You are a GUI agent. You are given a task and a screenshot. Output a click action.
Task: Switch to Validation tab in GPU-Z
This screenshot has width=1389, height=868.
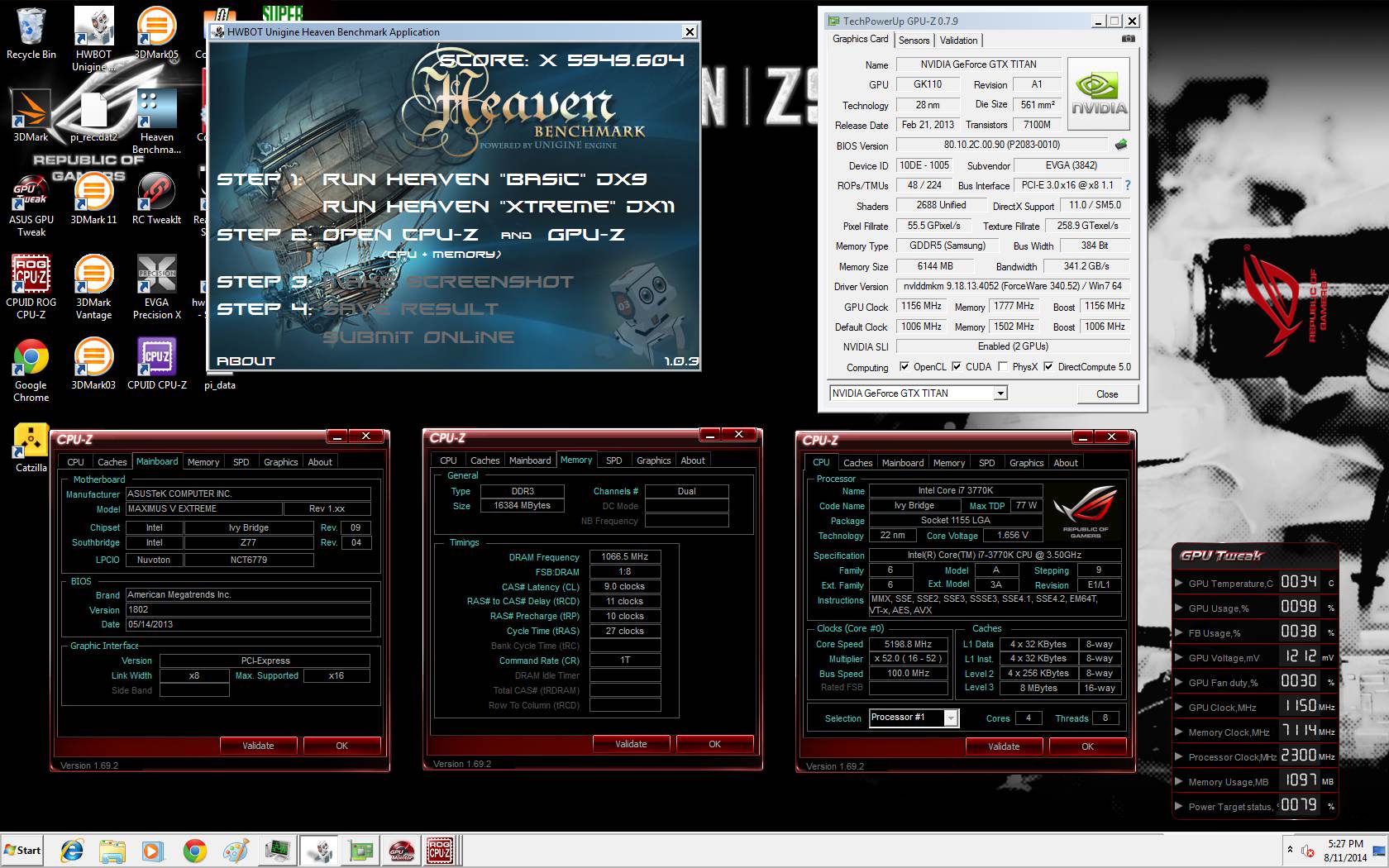pos(958,40)
